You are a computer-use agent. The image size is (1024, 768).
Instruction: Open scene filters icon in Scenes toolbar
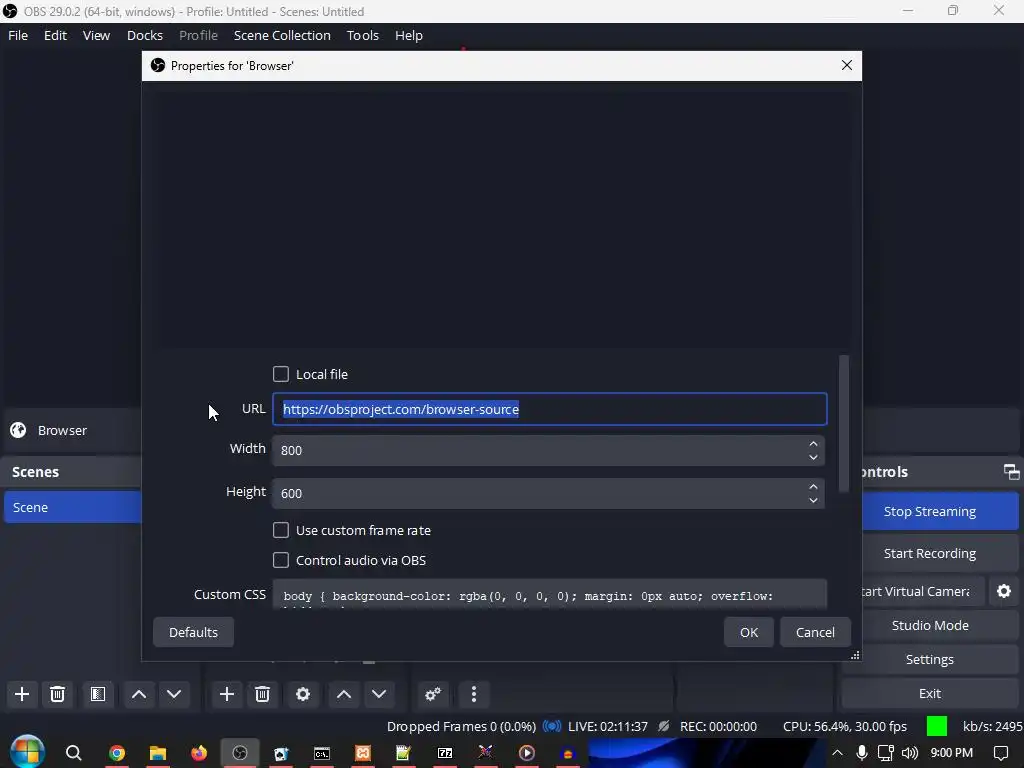tap(98, 694)
